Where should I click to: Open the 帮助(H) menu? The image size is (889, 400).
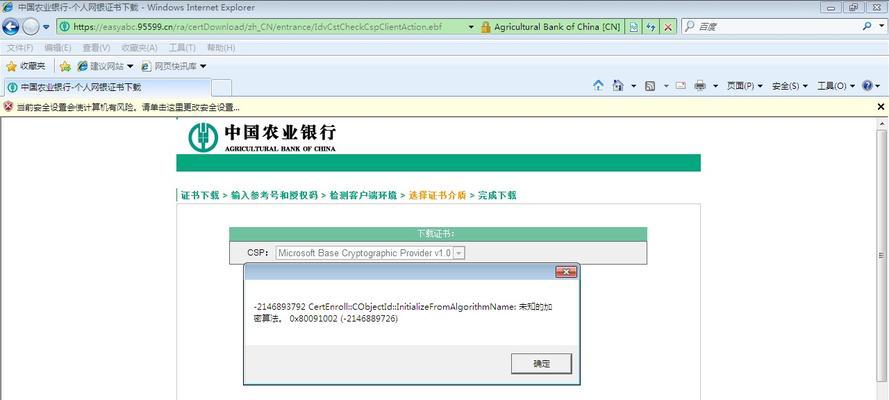point(221,48)
